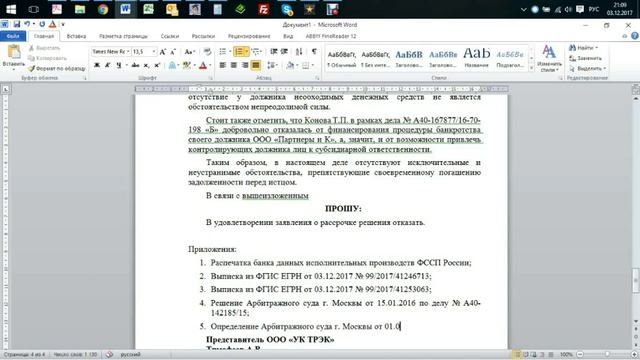Click the word count in status bar

(x=75, y=354)
